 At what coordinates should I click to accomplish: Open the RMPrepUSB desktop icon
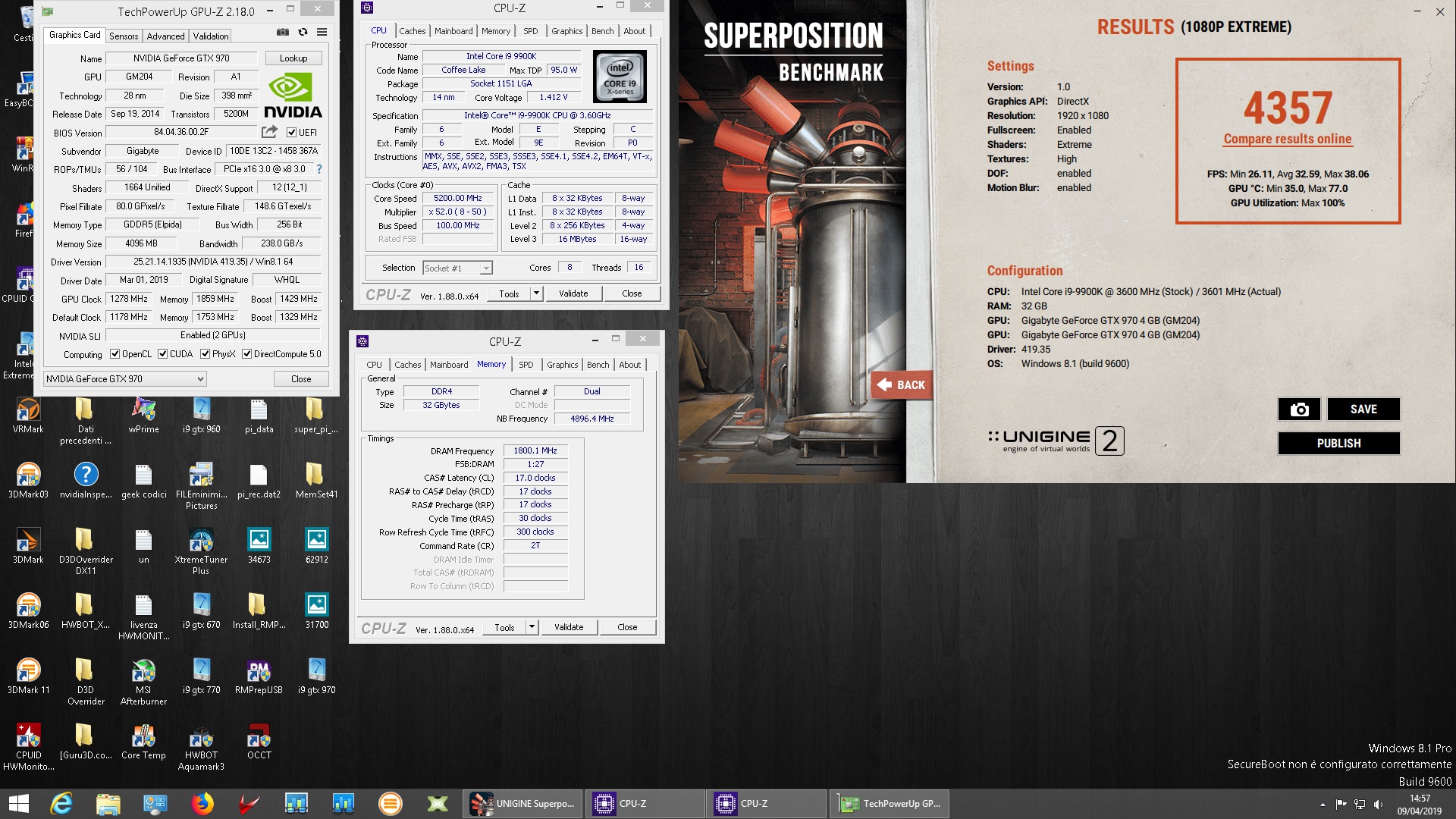pyautogui.click(x=259, y=677)
